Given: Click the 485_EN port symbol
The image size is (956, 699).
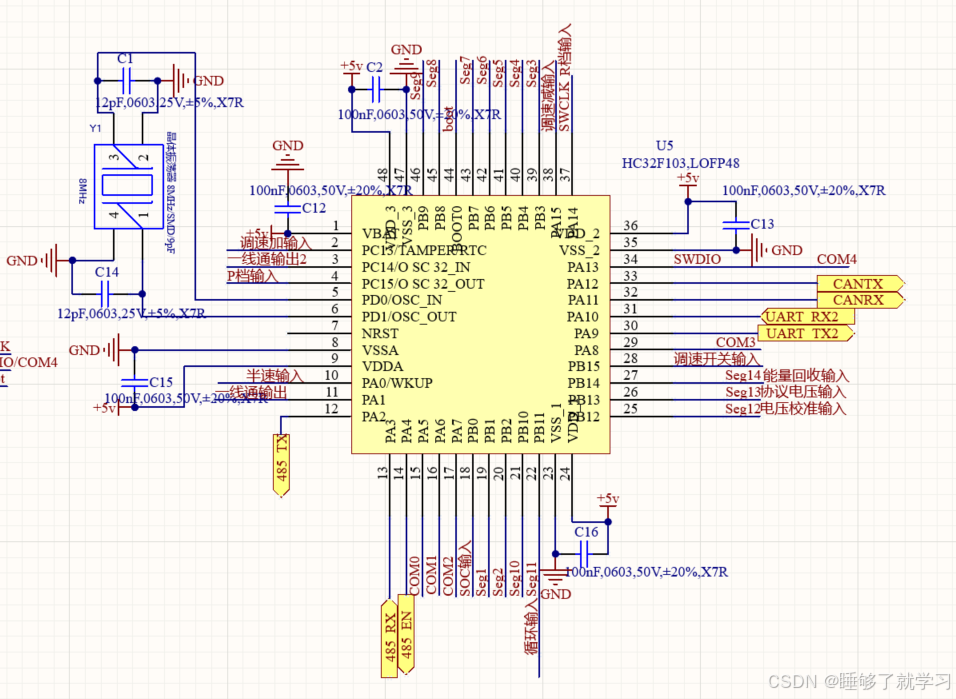Looking at the screenshot, I should pyautogui.click(x=405, y=634).
